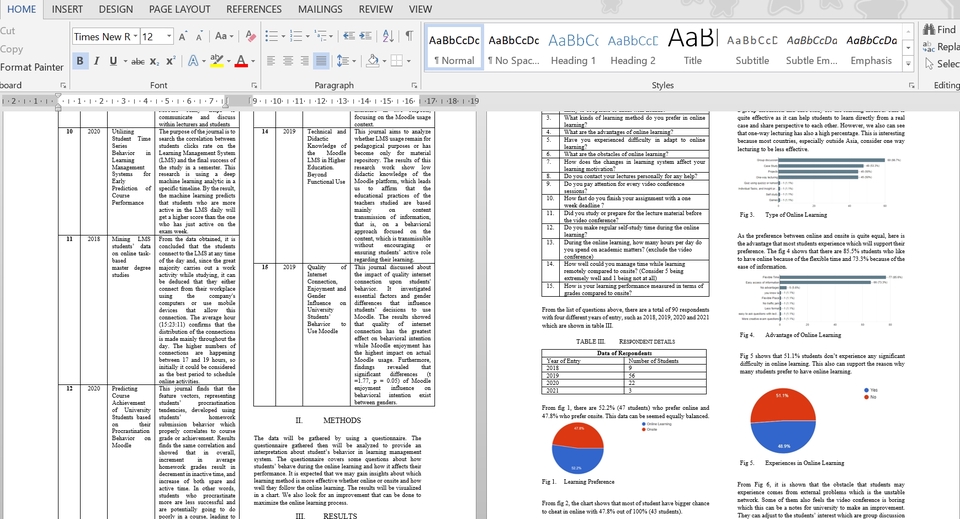Apply red font color
The image size is (960, 519).
pos(241,61)
